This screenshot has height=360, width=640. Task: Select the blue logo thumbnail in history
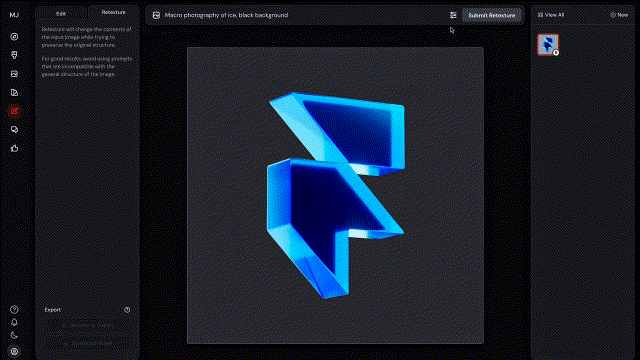(548, 44)
